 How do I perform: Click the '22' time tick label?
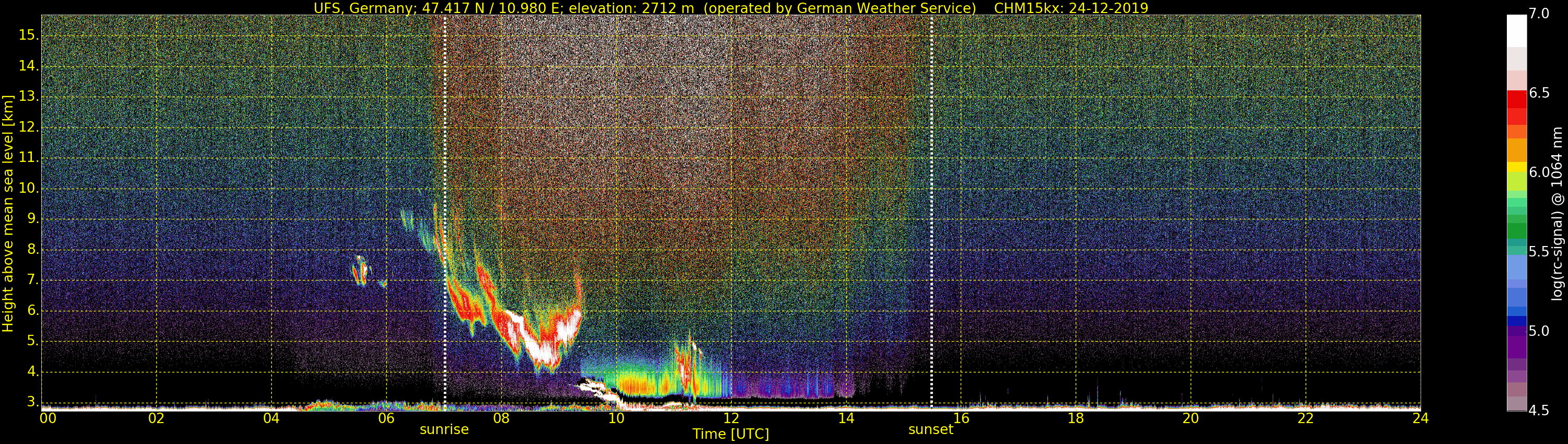point(1306,418)
